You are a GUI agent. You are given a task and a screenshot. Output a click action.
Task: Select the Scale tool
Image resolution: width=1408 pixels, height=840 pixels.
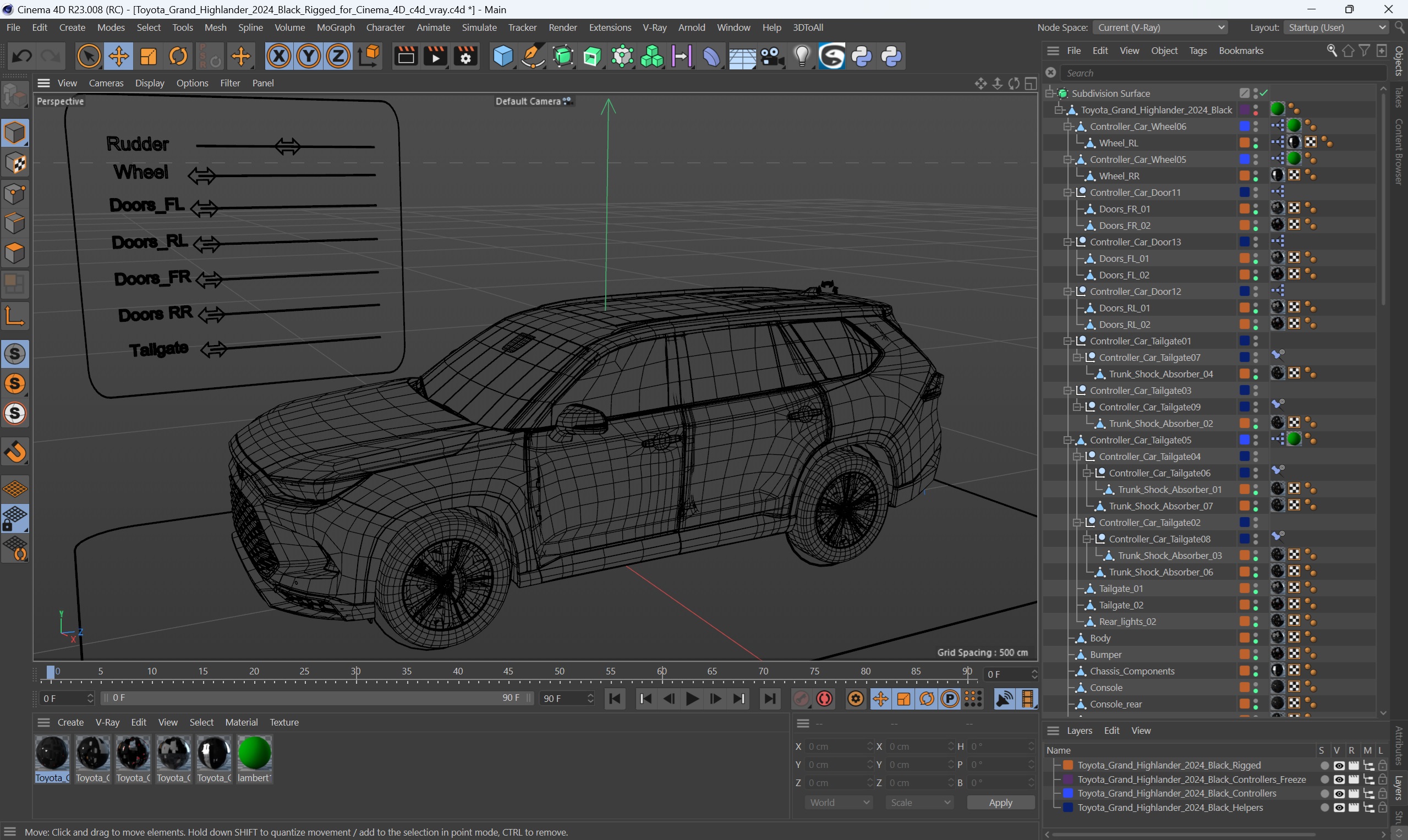pos(149,56)
